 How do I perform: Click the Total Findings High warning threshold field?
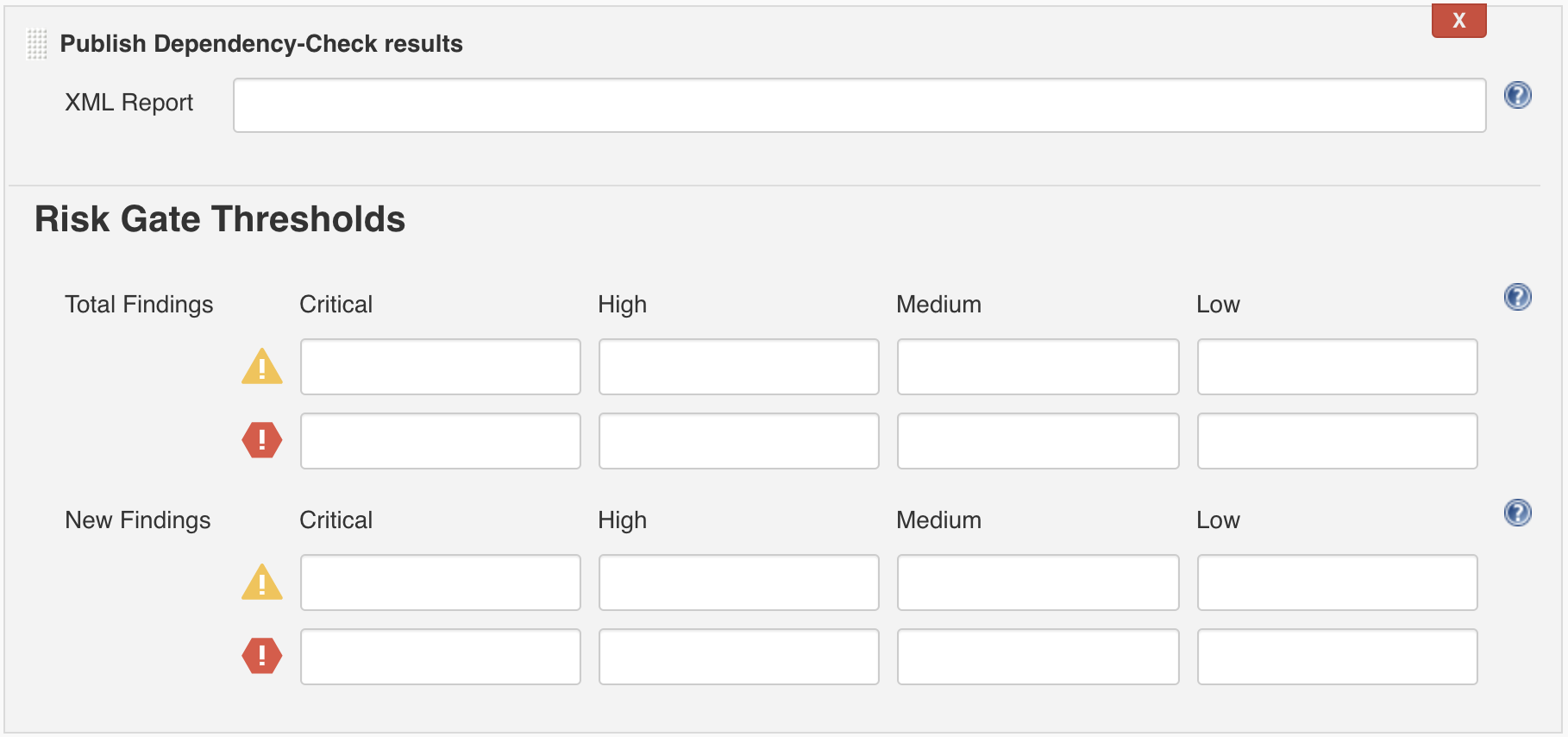click(x=738, y=366)
